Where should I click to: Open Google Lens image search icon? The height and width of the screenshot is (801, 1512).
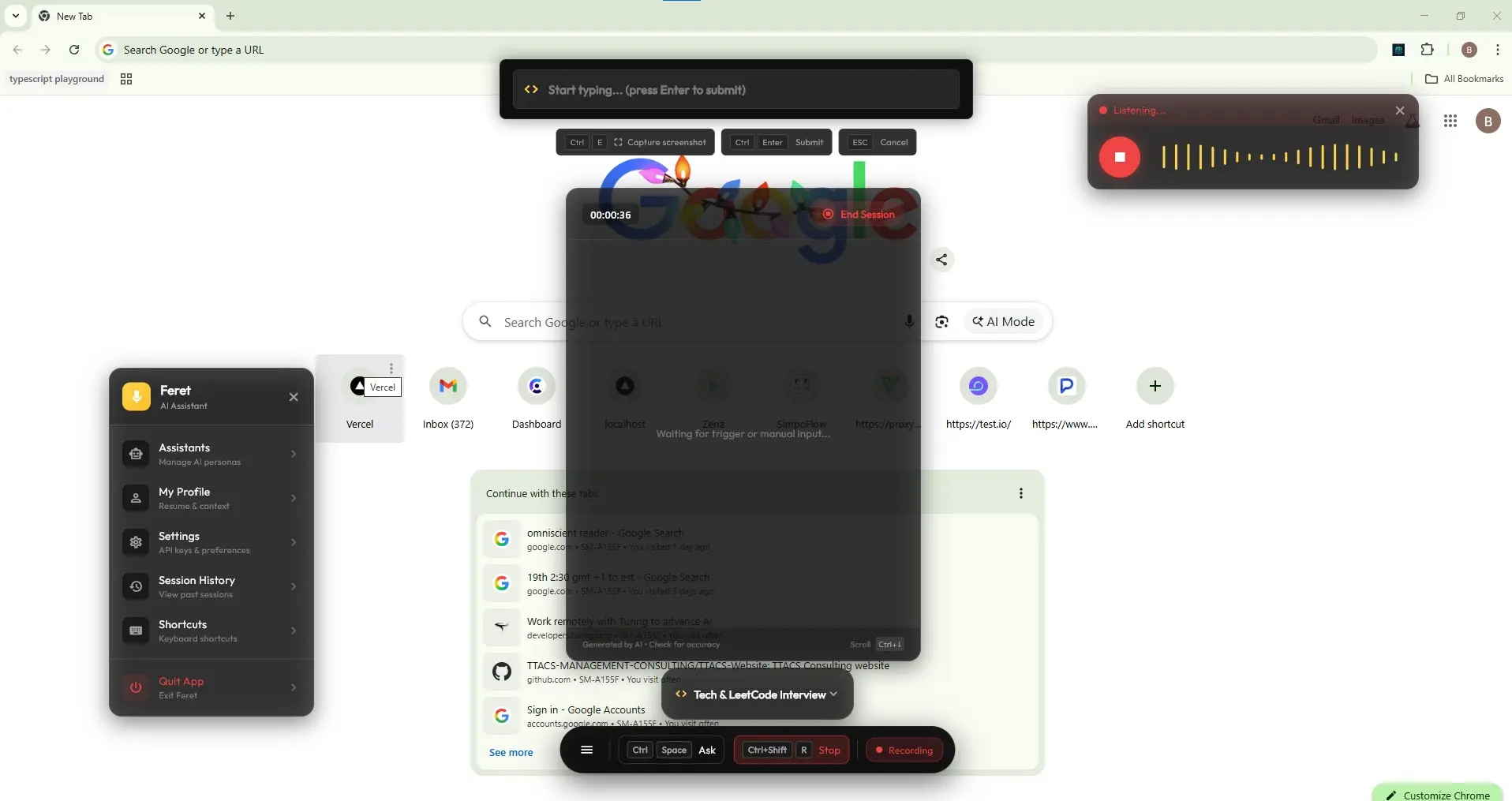click(x=942, y=322)
